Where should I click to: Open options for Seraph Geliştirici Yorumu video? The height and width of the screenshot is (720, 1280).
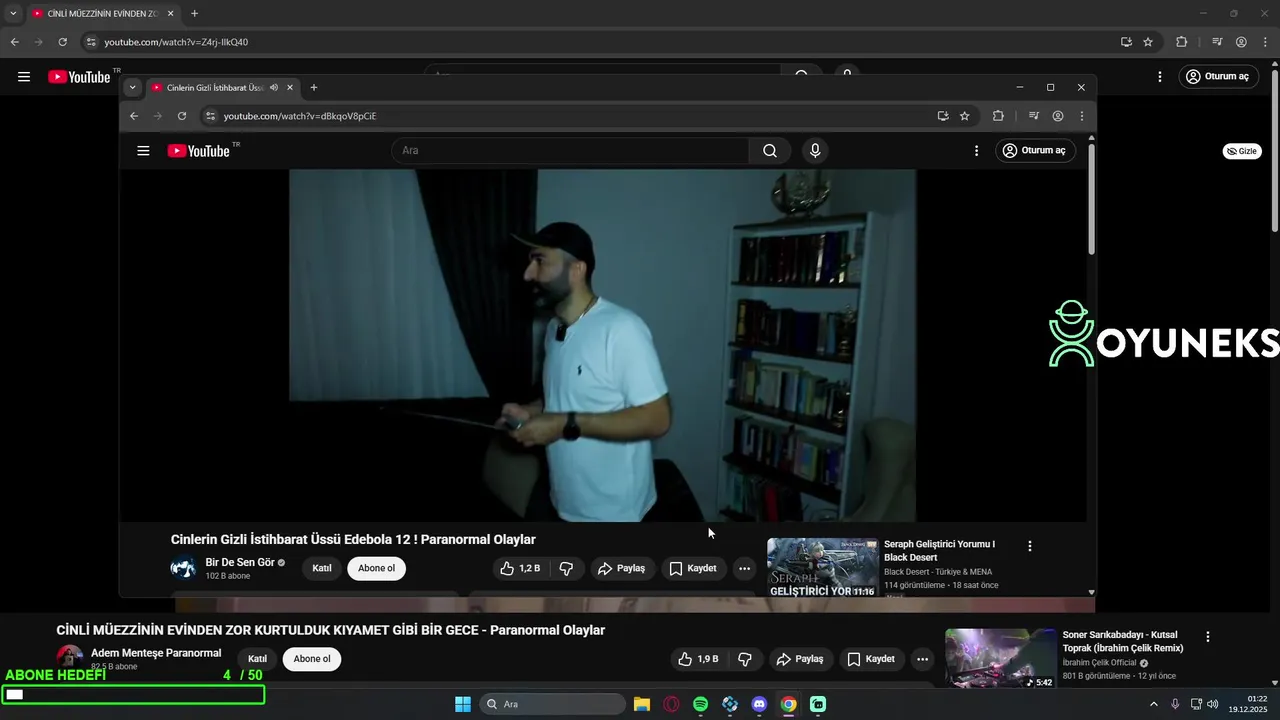[1030, 546]
